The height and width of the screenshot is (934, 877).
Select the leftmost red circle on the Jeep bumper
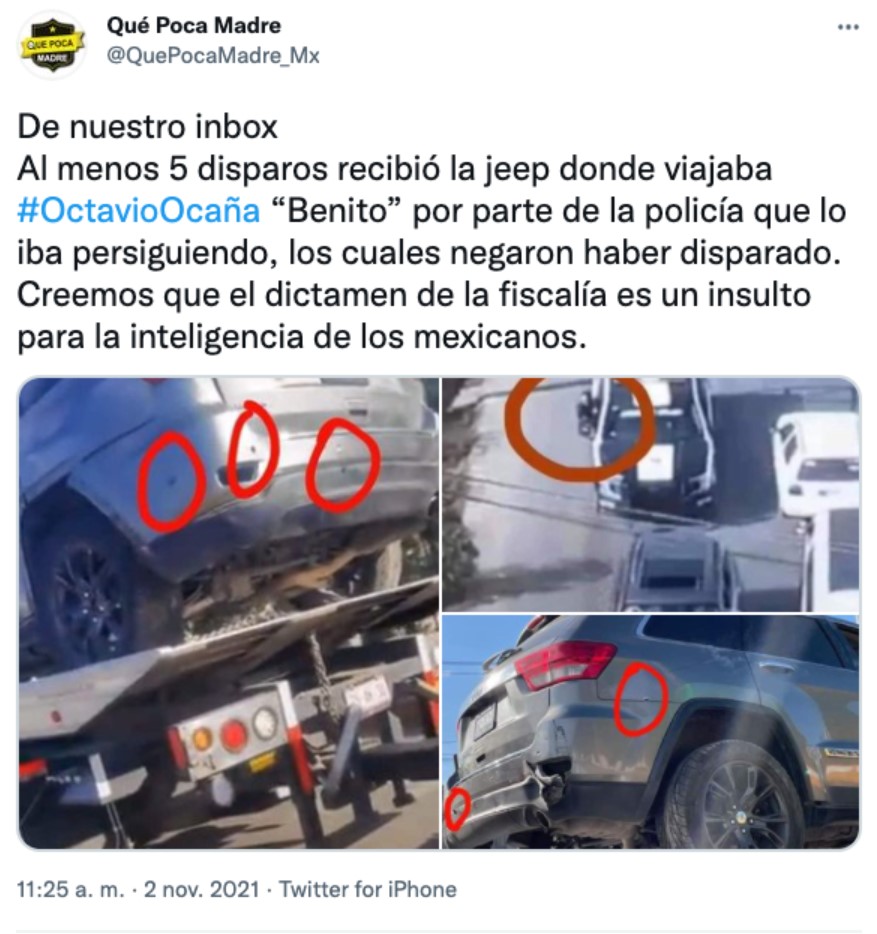[171, 482]
